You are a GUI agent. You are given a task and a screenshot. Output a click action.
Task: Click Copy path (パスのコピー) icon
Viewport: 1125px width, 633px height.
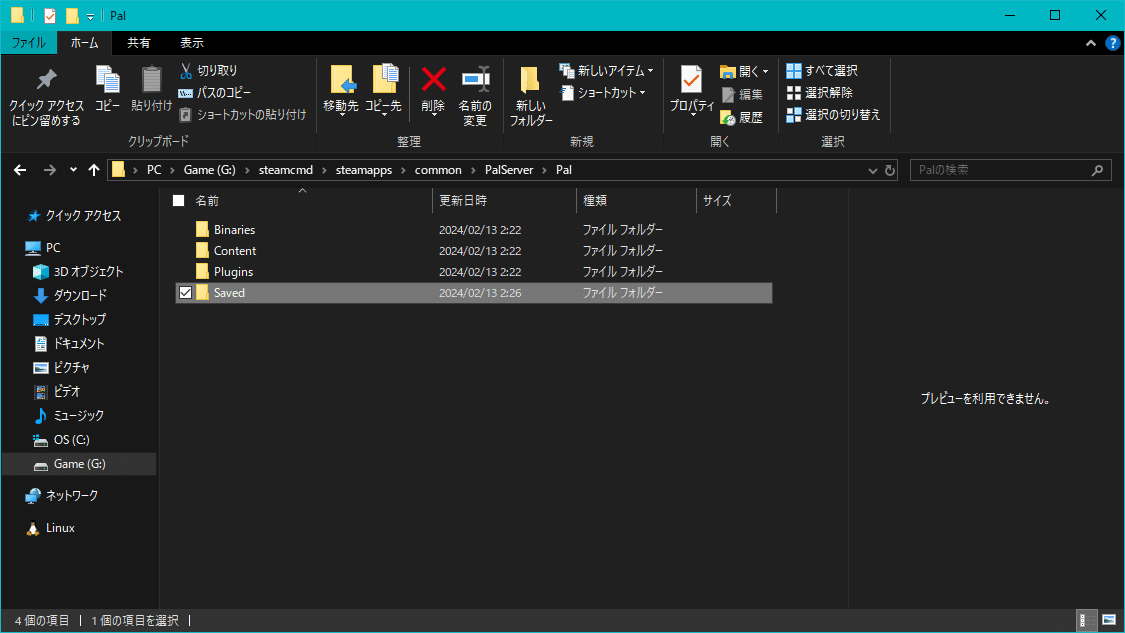tap(185, 93)
